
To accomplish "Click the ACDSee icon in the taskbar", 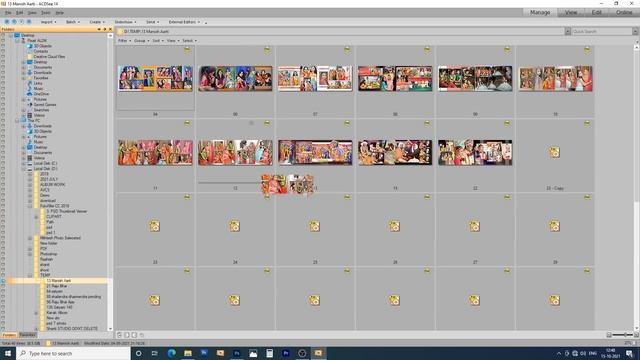I will pyautogui.click(x=318, y=353).
